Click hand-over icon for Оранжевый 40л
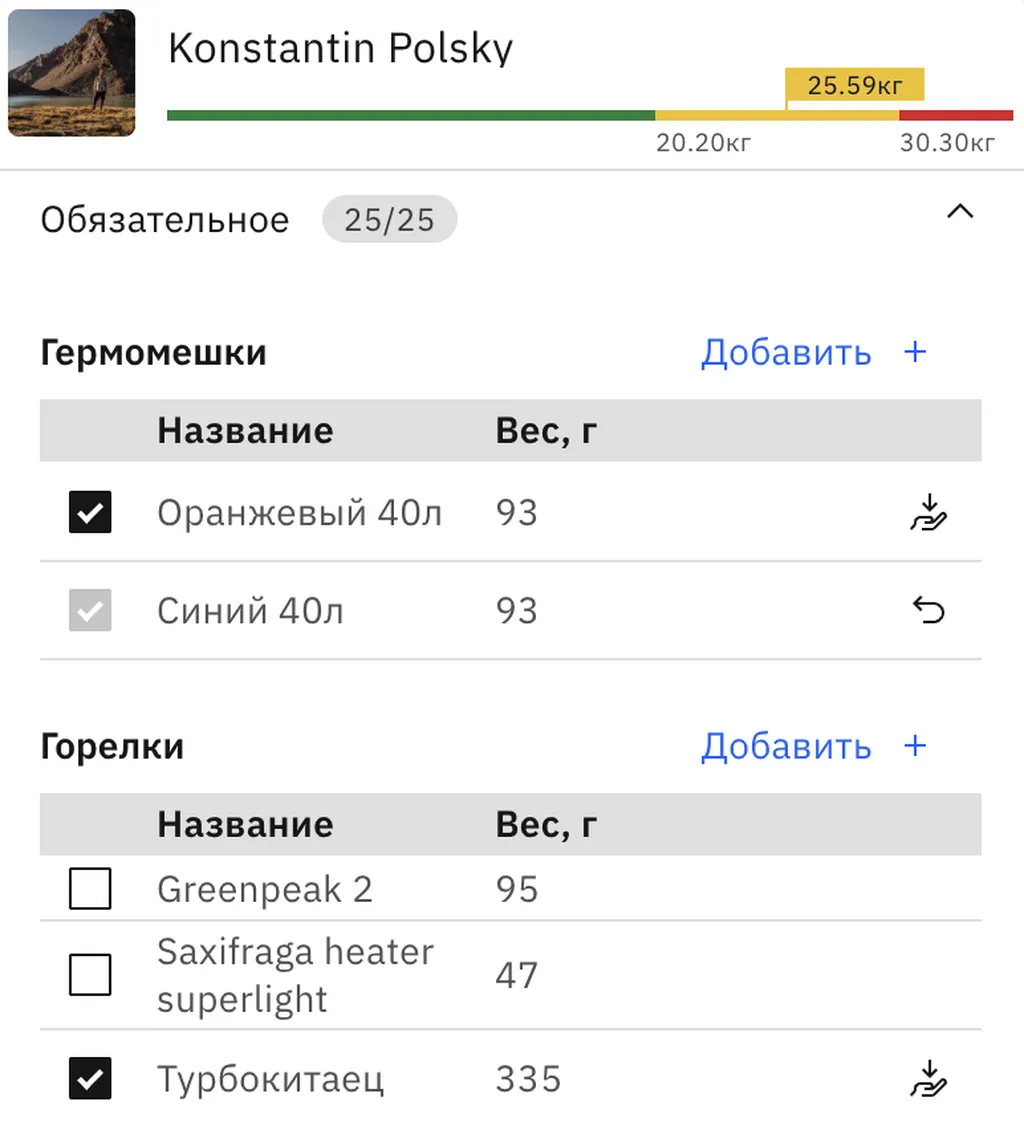 [929, 513]
